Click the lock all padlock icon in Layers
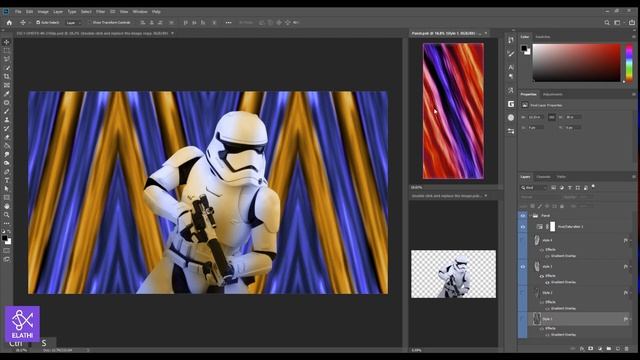640x360 pixels. 562,207
